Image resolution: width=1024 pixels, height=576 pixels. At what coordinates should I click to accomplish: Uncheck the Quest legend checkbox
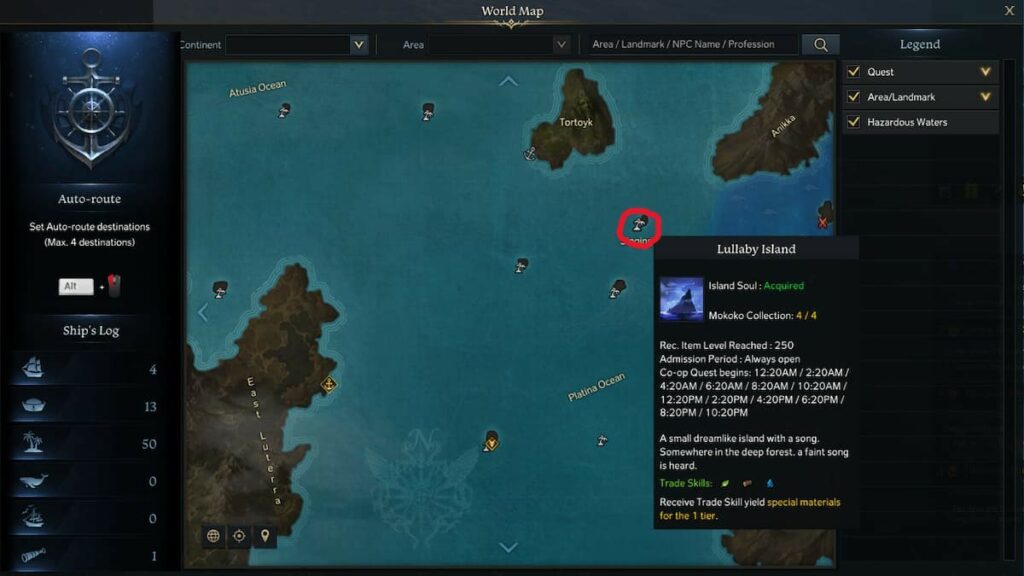853,72
